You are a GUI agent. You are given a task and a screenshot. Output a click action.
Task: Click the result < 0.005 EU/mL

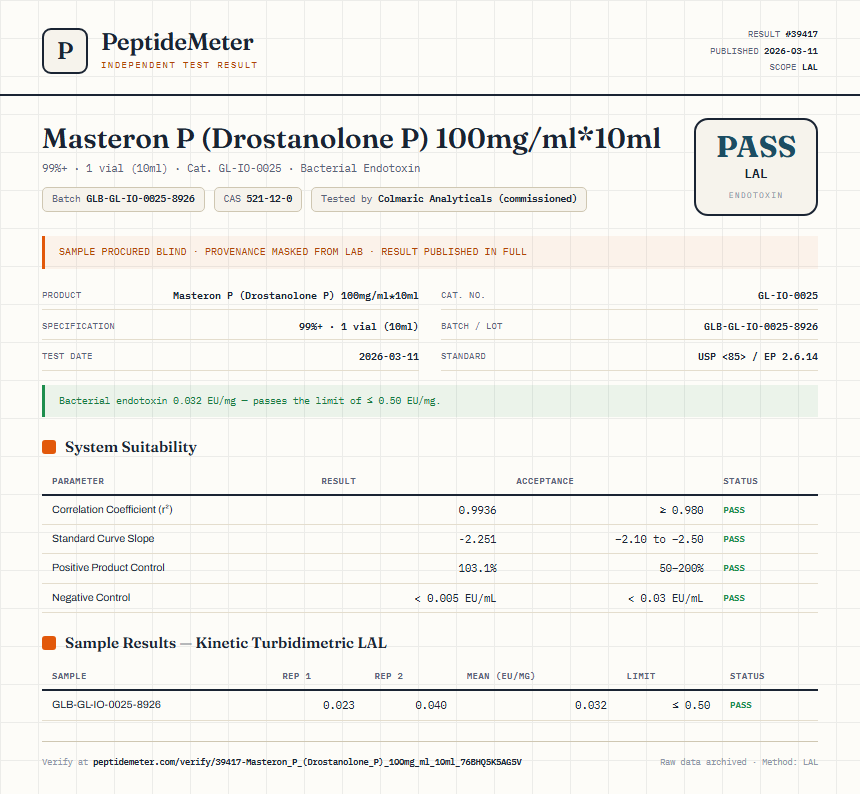coord(455,598)
